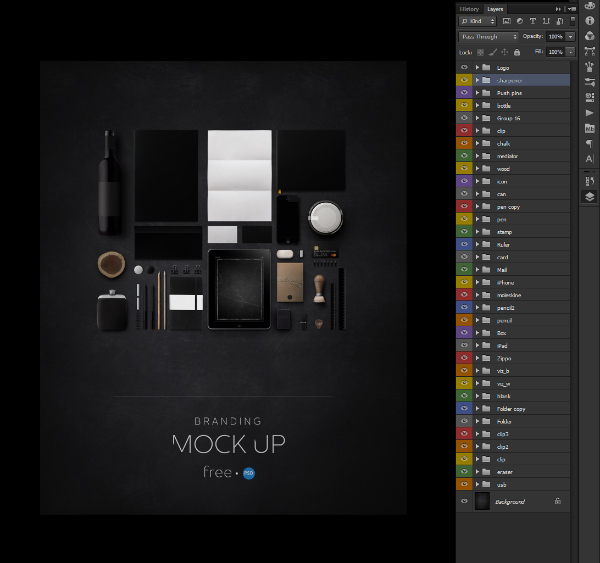Filter layers by type (T) icon
Image resolution: width=600 pixels, height=563 pixels.
533,21
